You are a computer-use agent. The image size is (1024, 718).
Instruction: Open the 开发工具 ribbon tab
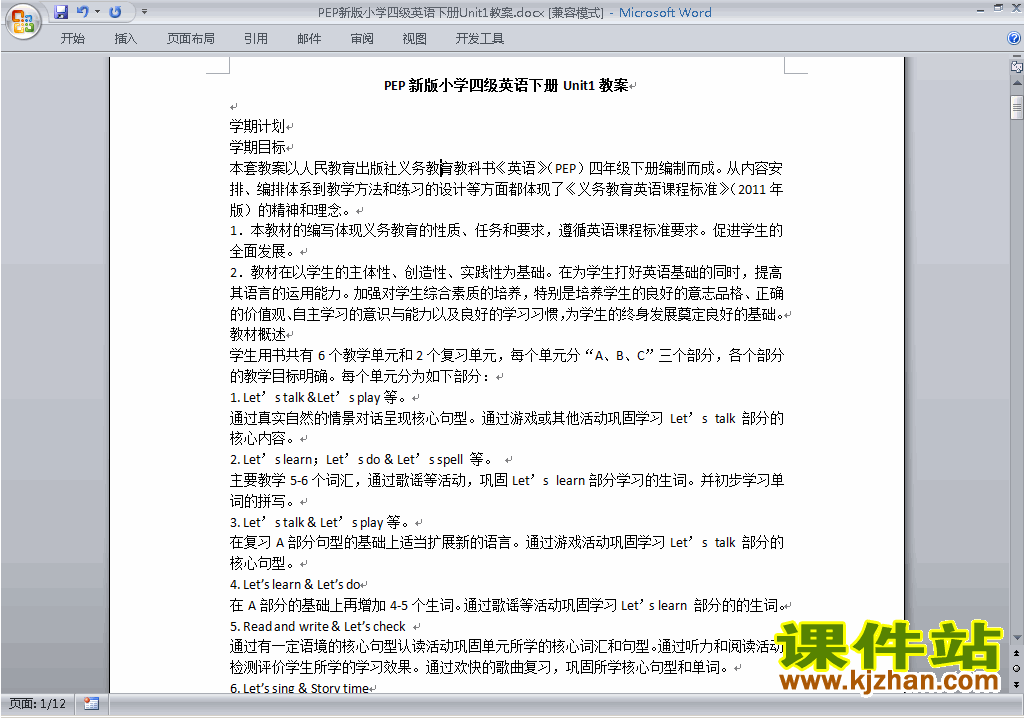[479, 39]
